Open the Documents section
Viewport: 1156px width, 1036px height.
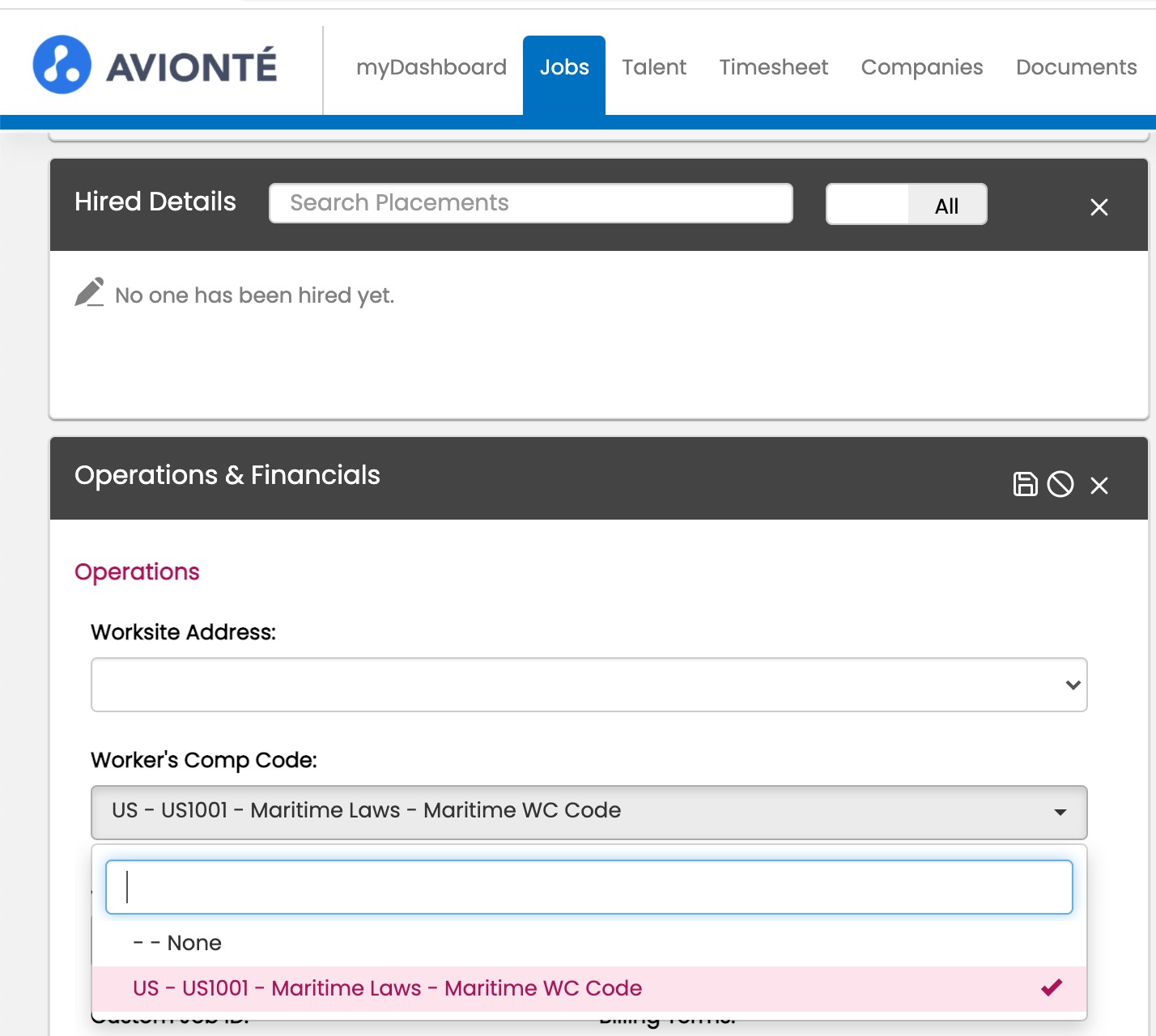[1076, 67]
